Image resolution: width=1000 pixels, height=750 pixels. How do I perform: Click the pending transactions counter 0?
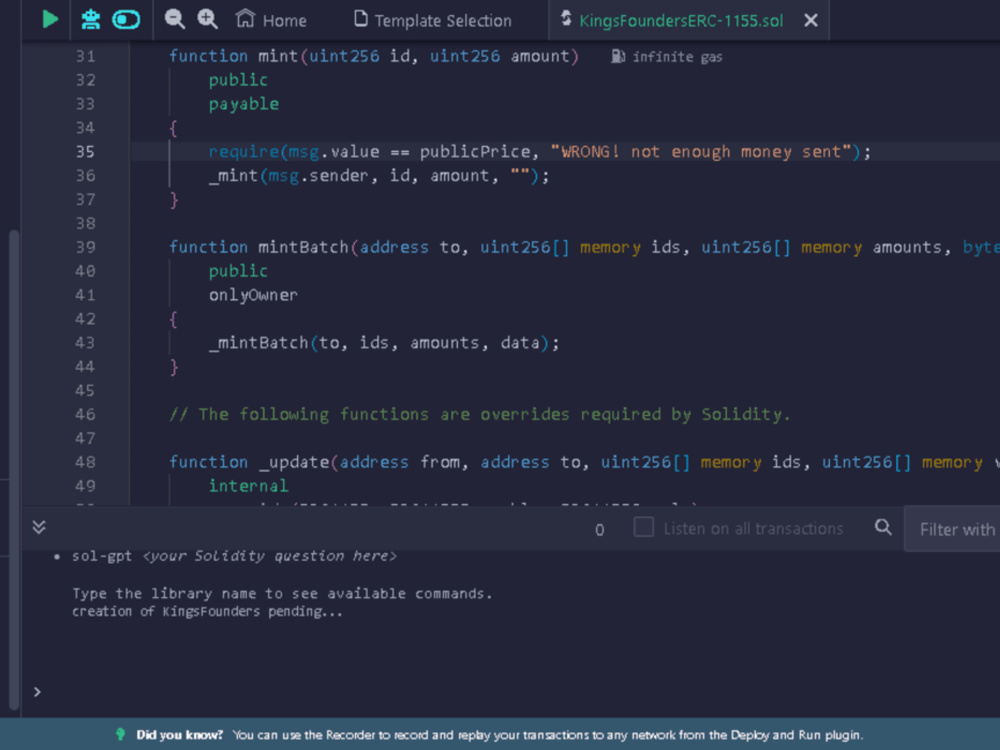tap(599, 530)
